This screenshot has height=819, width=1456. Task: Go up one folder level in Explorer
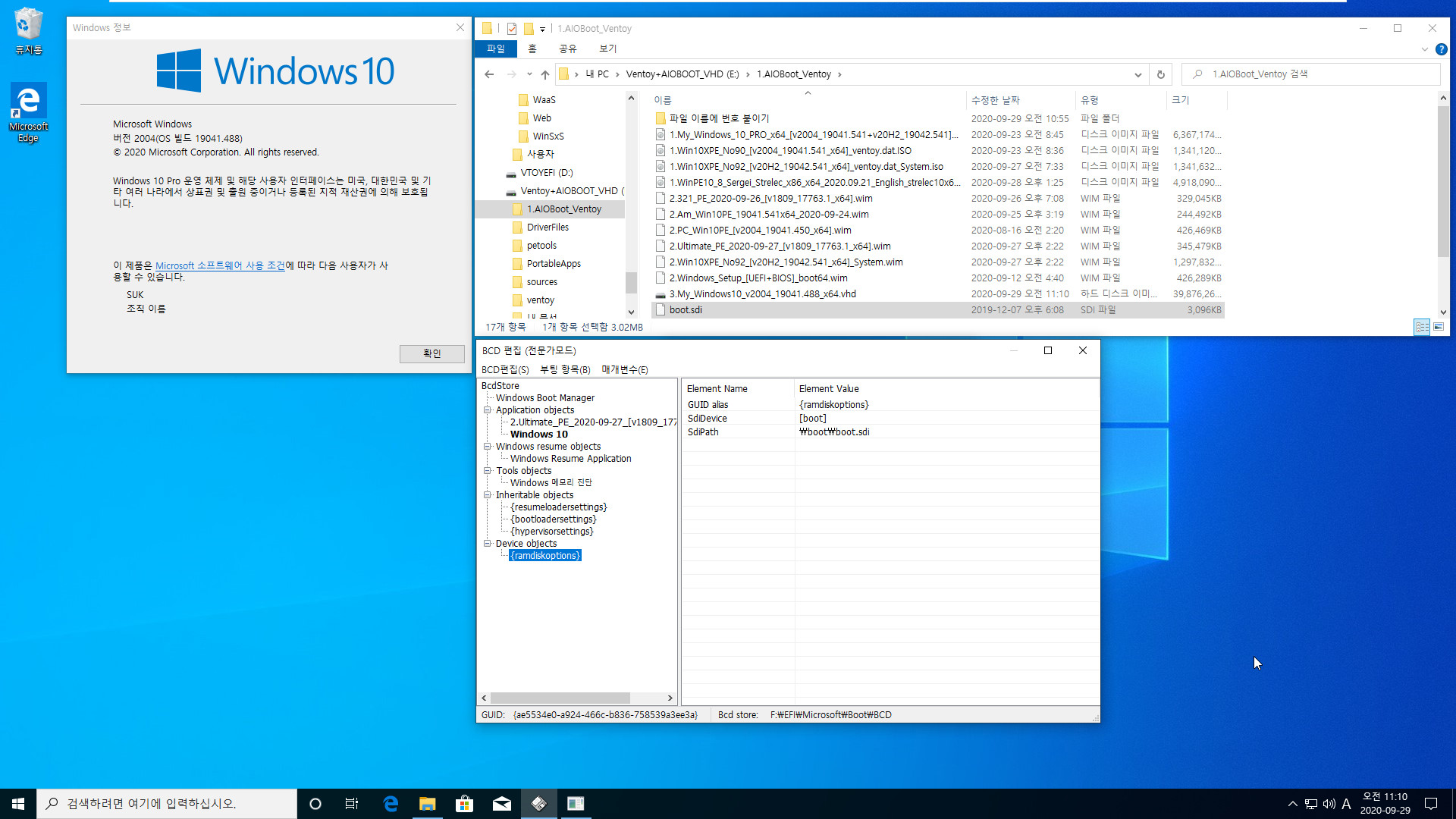click(x=545, y=74)
